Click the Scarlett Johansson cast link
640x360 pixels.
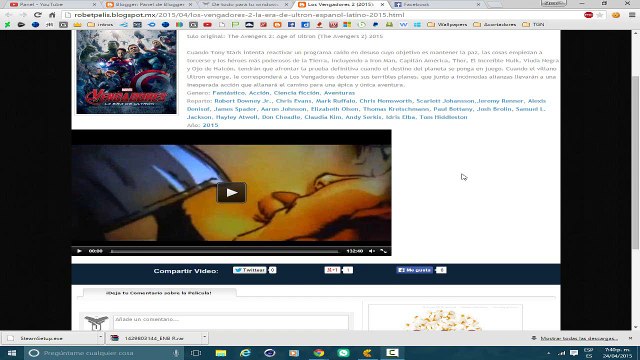(445, 101)
